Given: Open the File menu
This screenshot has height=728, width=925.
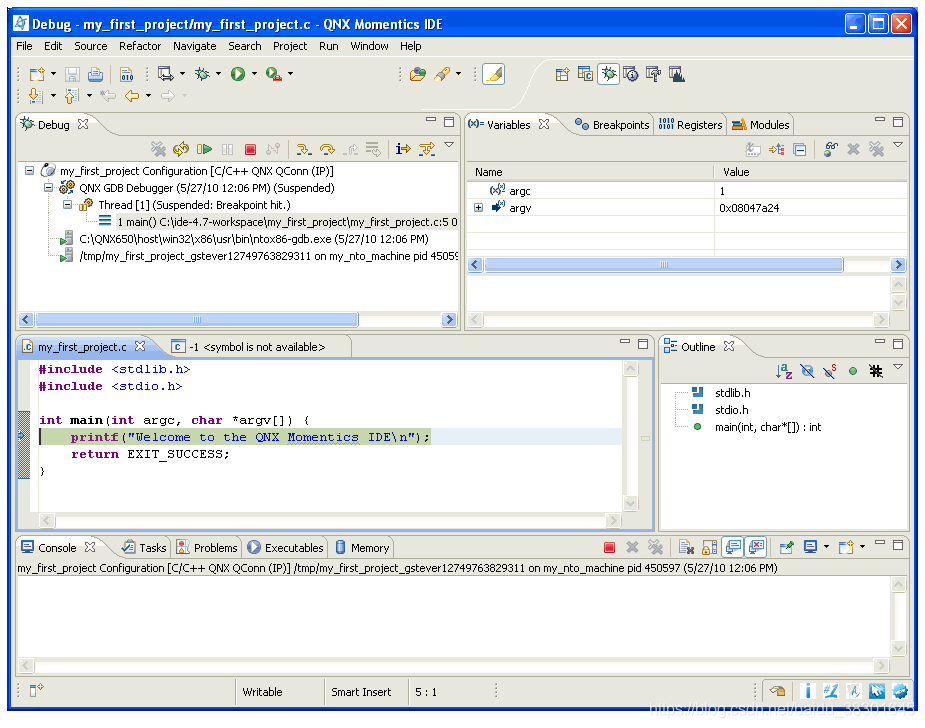Looking at the screenshot, I should pyautogui.click(x=24, y=46).
